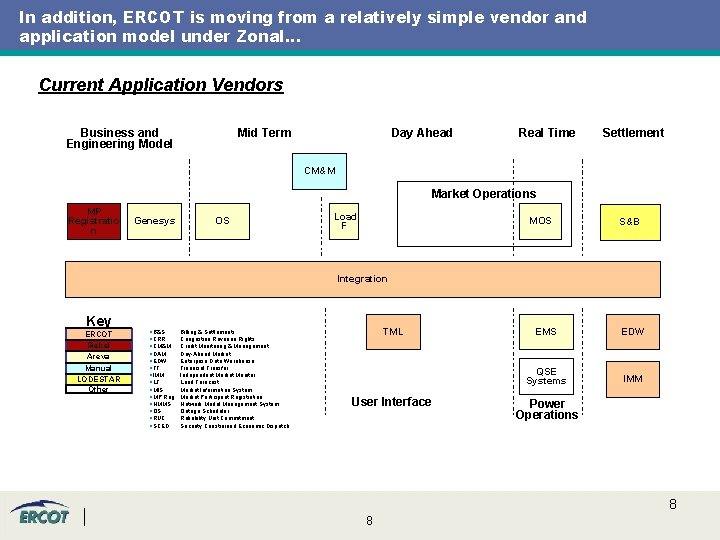Click the 'Mid Term' column label
Viewport: 720px width, 540px height.
point(264,133)
